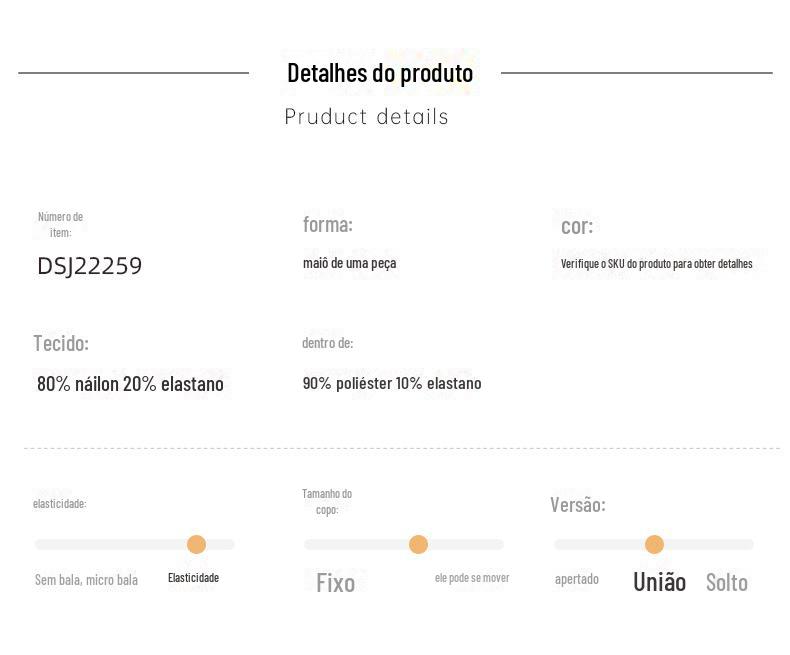Image resolution: width=790 pixels, height=655 pixels.
Task: Click the Versão slider orange handle
Action: (654, 544)
